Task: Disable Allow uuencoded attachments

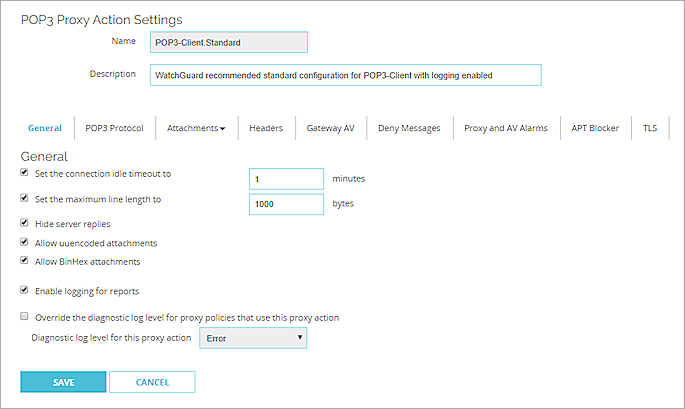Action: point(24,242)
